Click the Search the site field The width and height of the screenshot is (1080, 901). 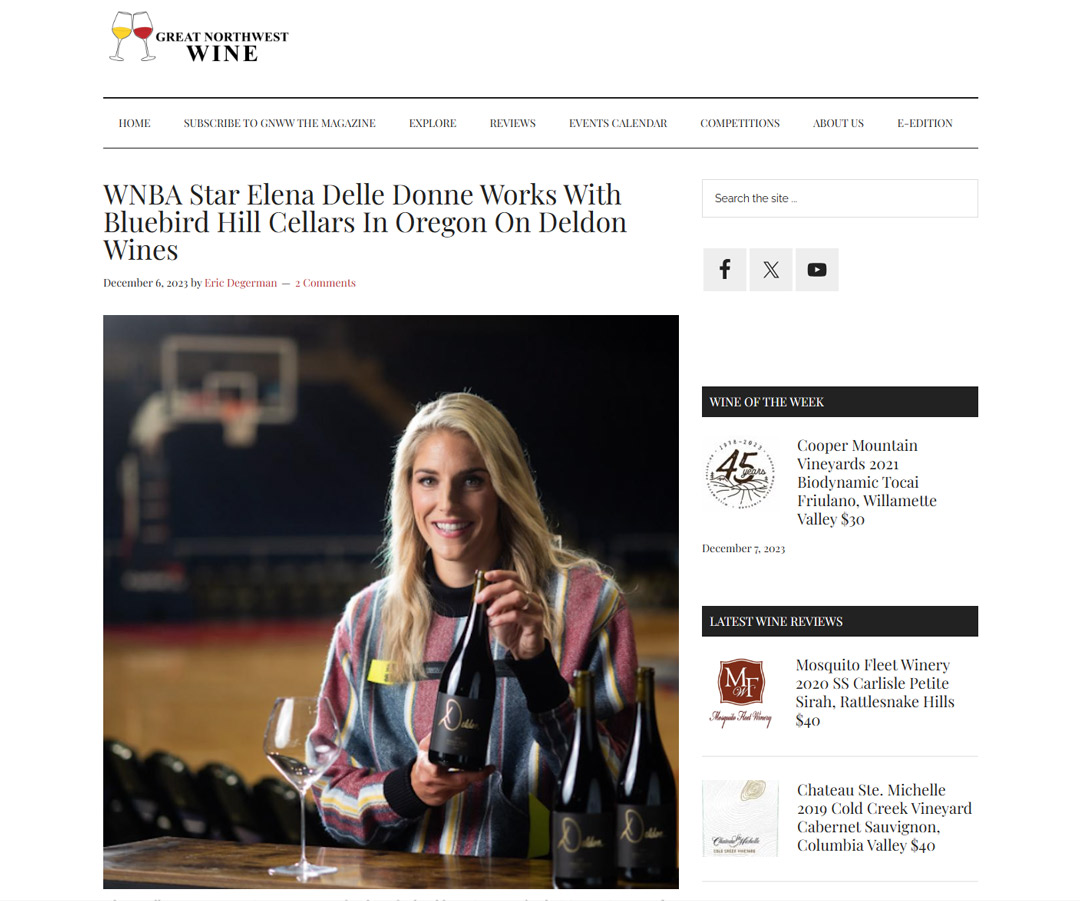pyautogui.click(x=840, y=198)
